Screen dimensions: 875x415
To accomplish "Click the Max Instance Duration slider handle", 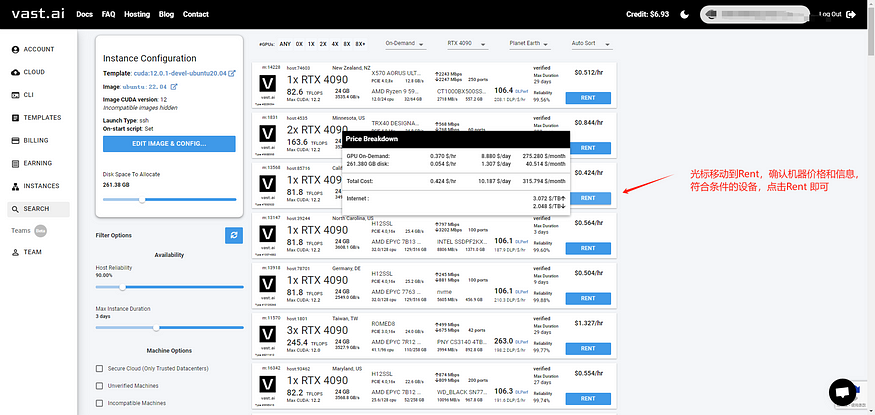I will point(156,328).
